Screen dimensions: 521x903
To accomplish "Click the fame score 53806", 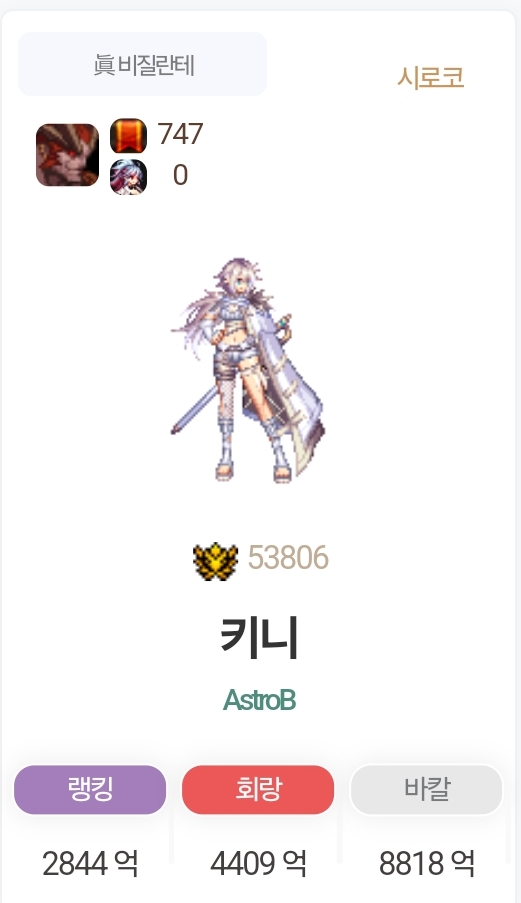I will click(288, 557).
